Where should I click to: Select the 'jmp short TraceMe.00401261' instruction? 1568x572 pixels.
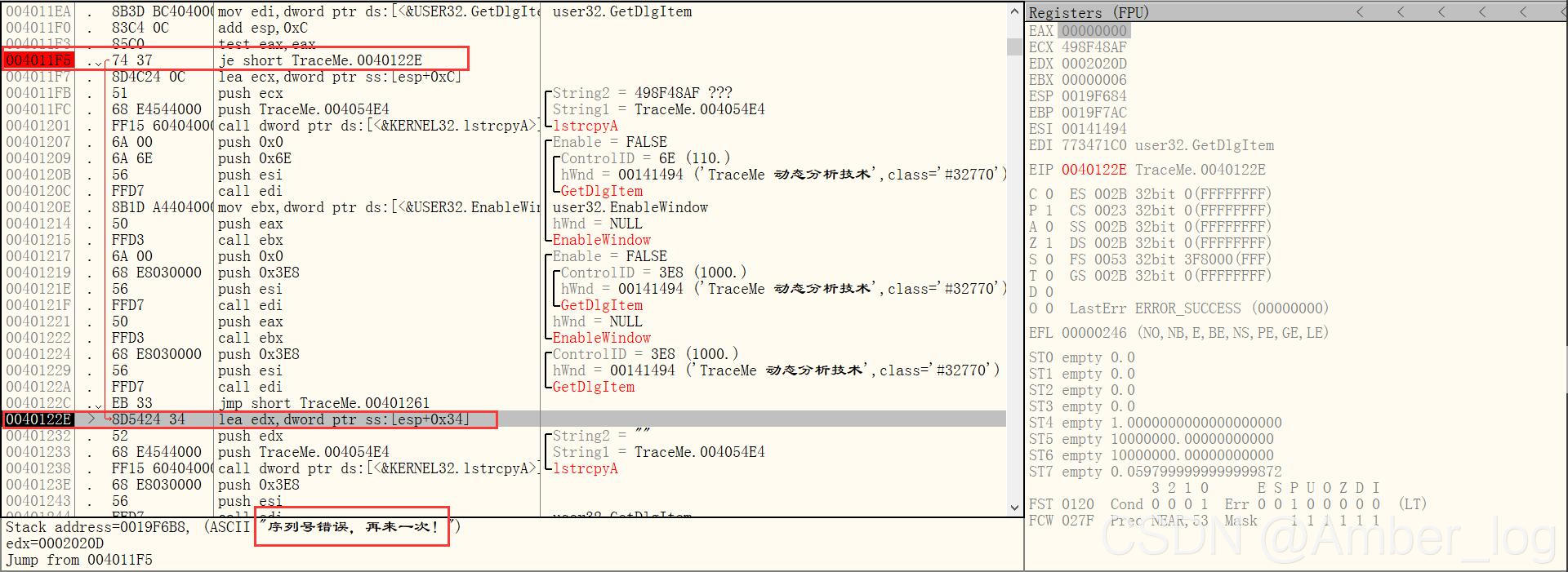point(324,403)
